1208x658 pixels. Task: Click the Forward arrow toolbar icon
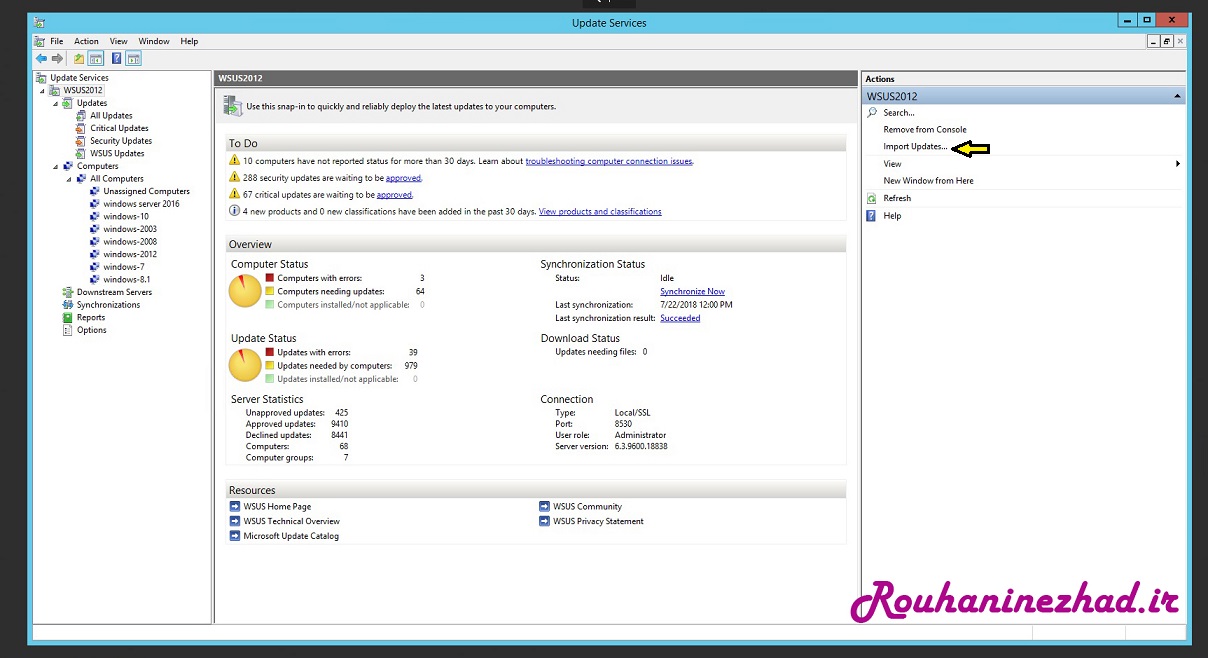pyautogui.click(x=58, y=59)
